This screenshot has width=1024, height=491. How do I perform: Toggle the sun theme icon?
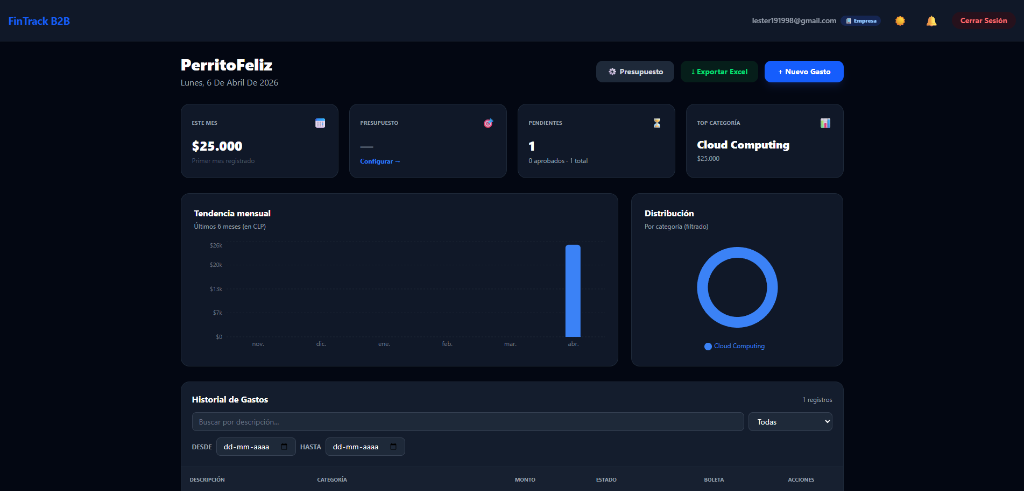click(900, 21)
